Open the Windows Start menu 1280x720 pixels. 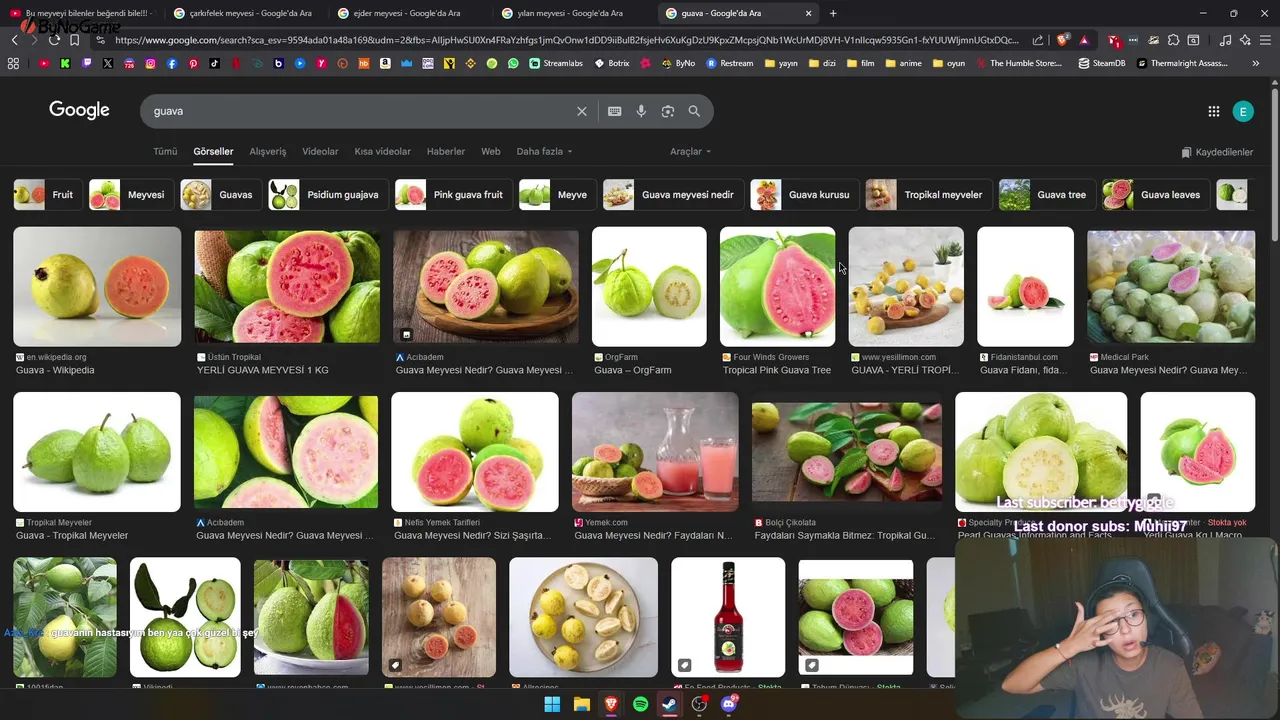coord(552,705)
